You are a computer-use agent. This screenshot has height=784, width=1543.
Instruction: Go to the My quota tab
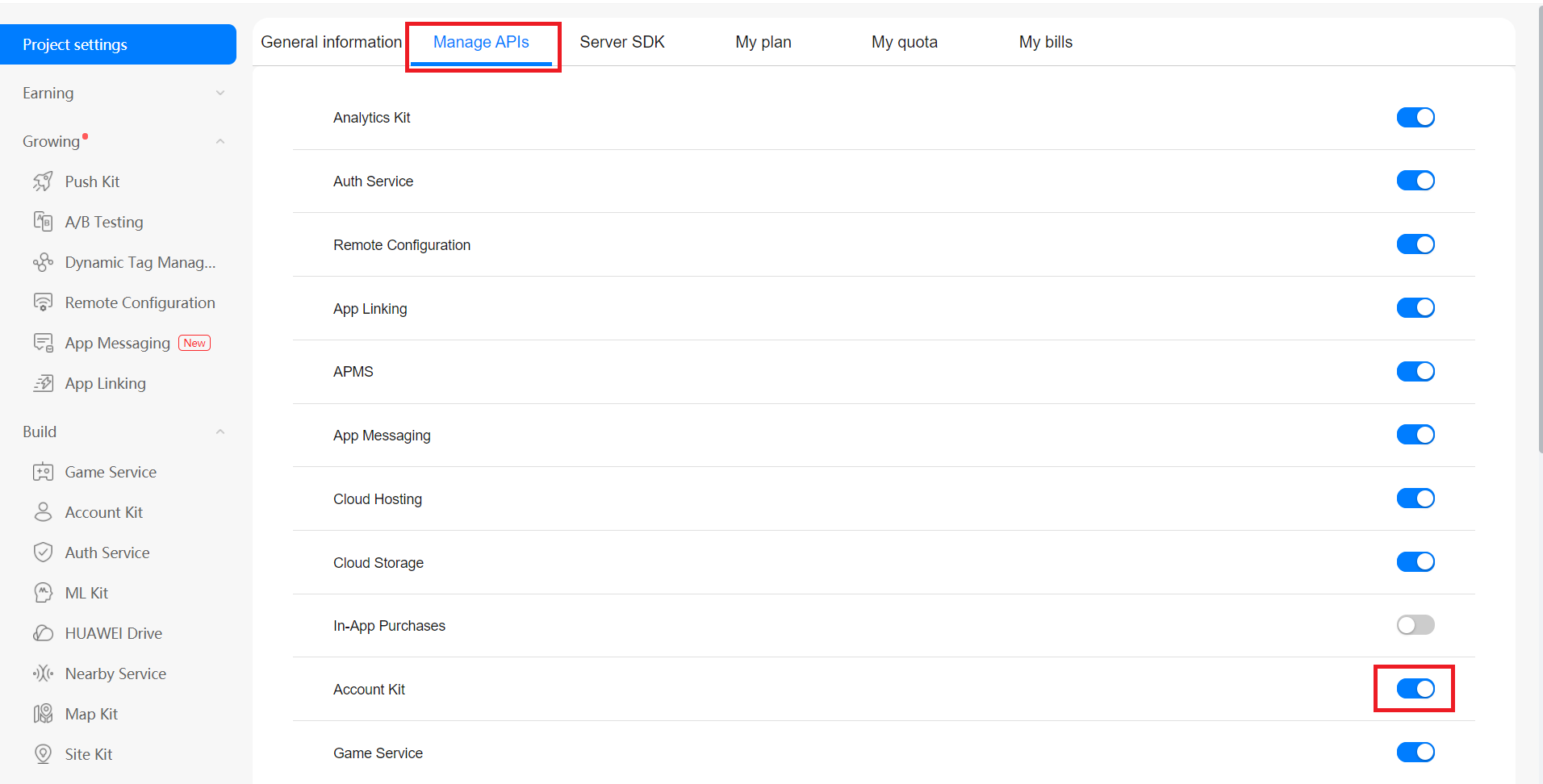905,42
